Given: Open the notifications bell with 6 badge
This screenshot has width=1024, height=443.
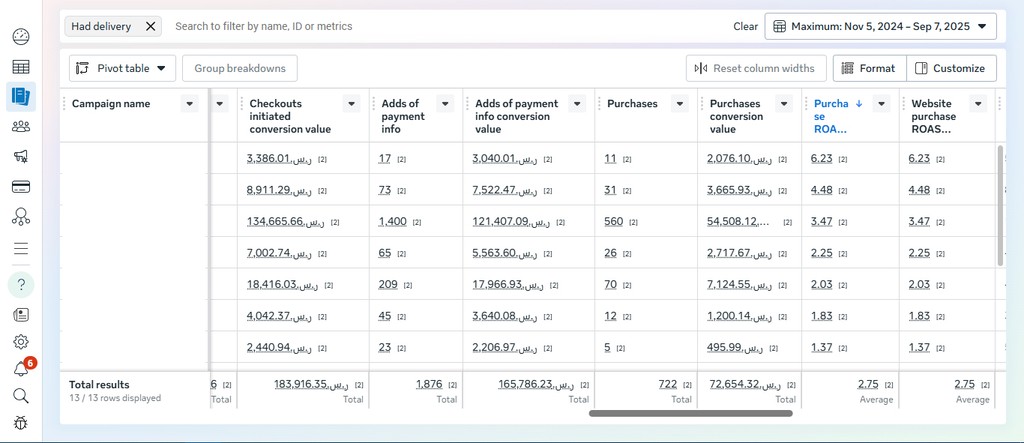Looking at the screenshot, I should coord(20,369).
